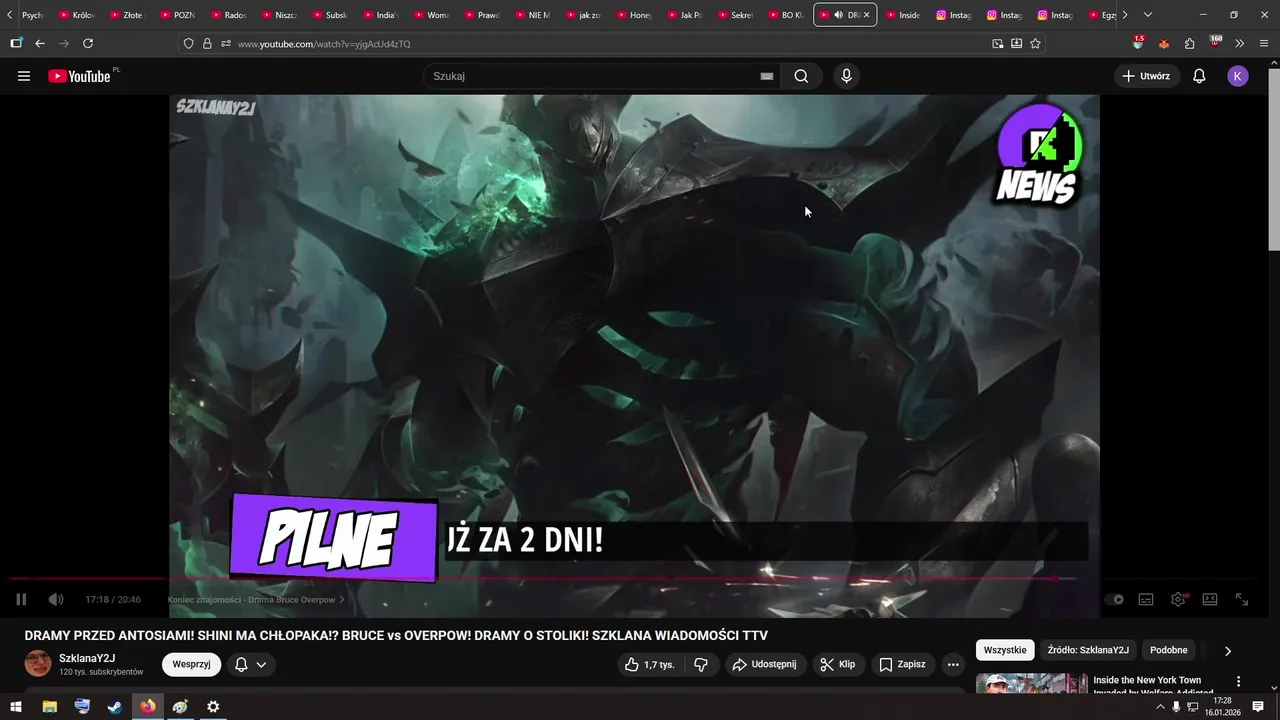Open the options menu for Inside the New York Town

[x=1239, y=682]
